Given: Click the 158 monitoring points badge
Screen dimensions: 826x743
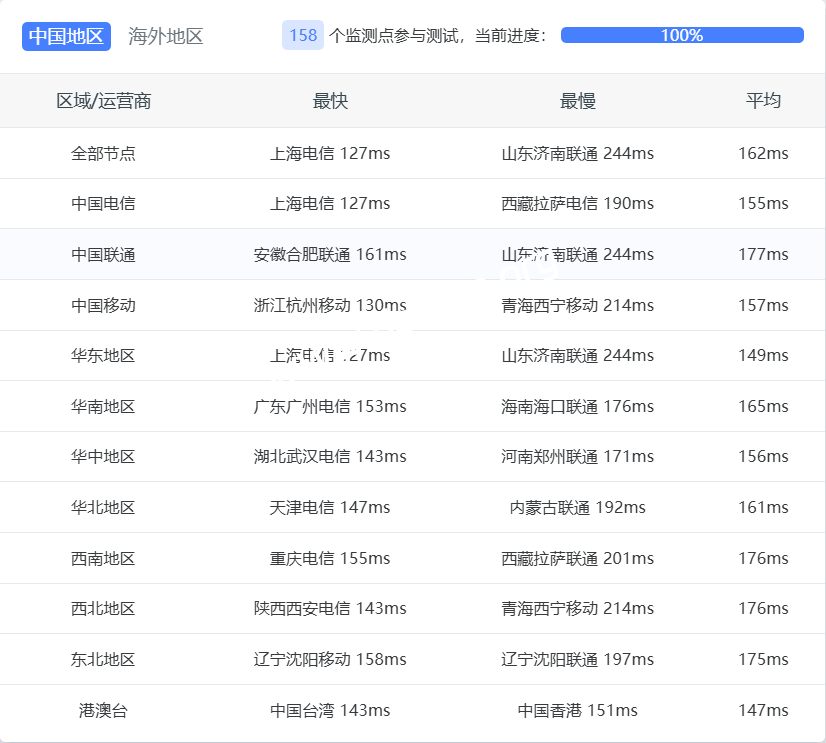Looking at the screenshot, I should click(303, 36).
